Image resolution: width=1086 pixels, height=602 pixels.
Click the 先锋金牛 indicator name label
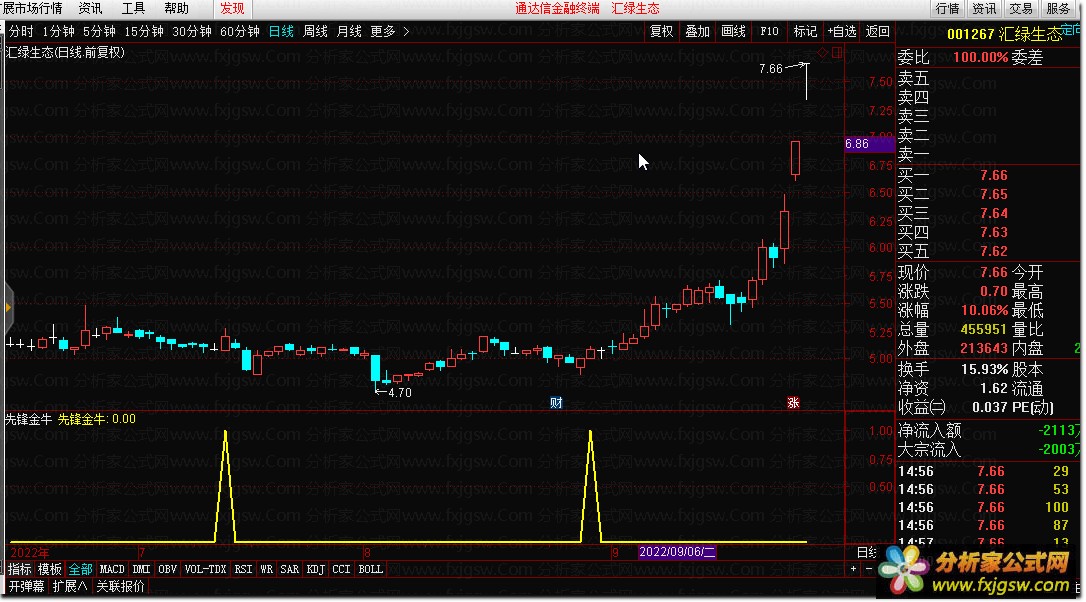point(28,419)
